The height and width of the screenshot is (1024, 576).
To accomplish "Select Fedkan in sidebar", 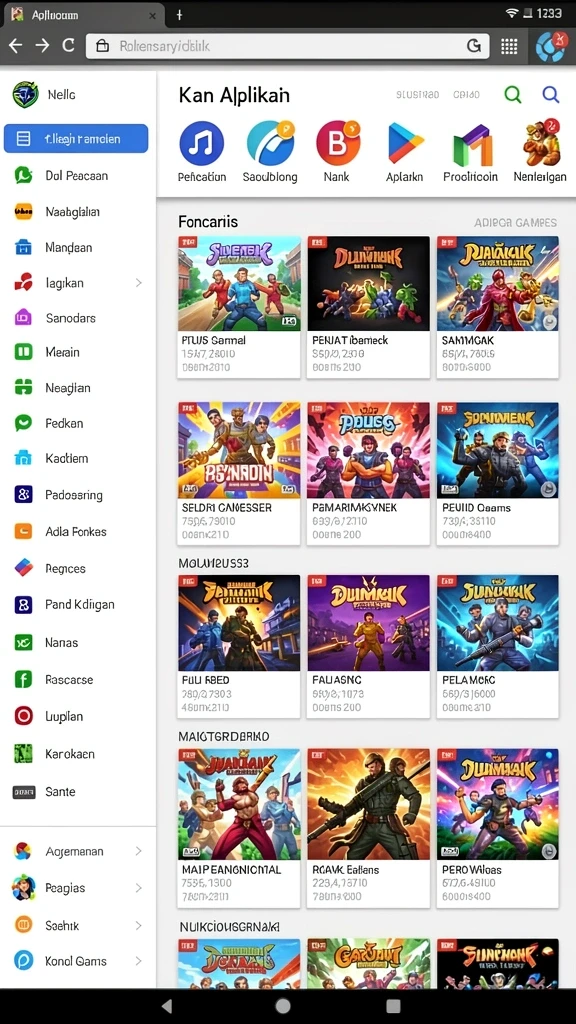I will (x=78, y=423).
